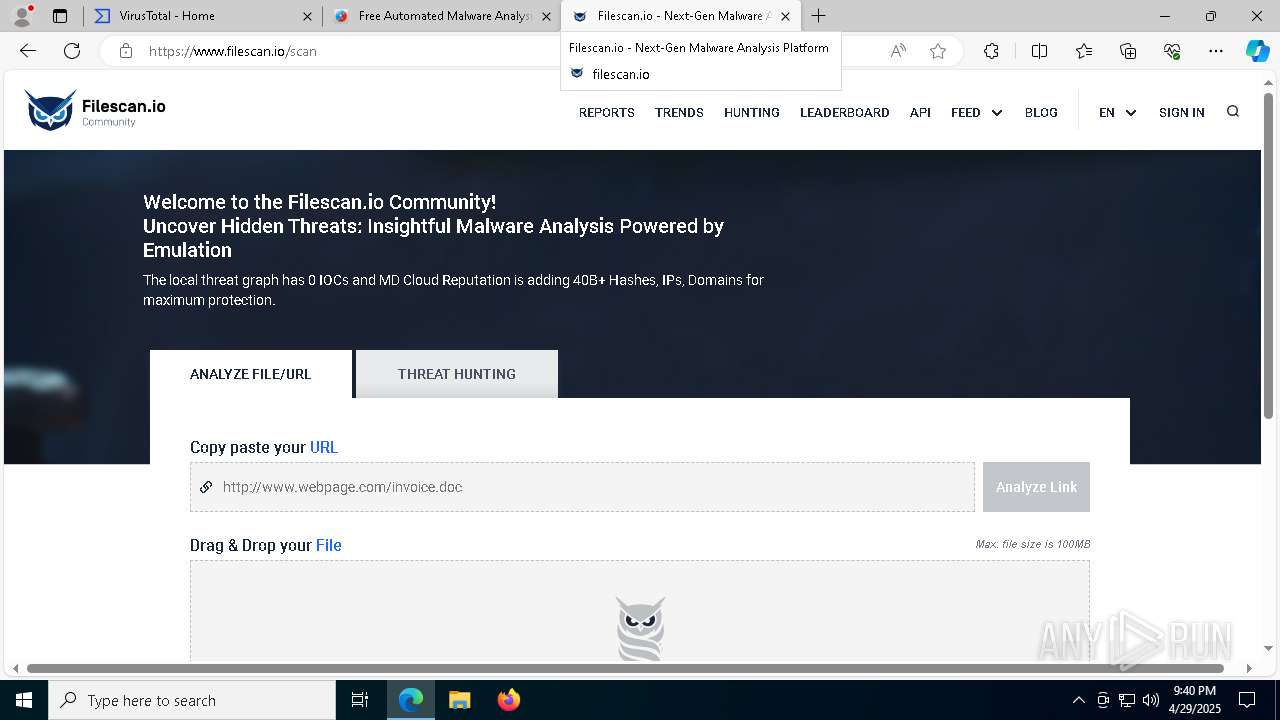The height and width of the screenshot is (720, 1280).
Task: Open the Favorites list icon
Action: [x=1084, y=51]
